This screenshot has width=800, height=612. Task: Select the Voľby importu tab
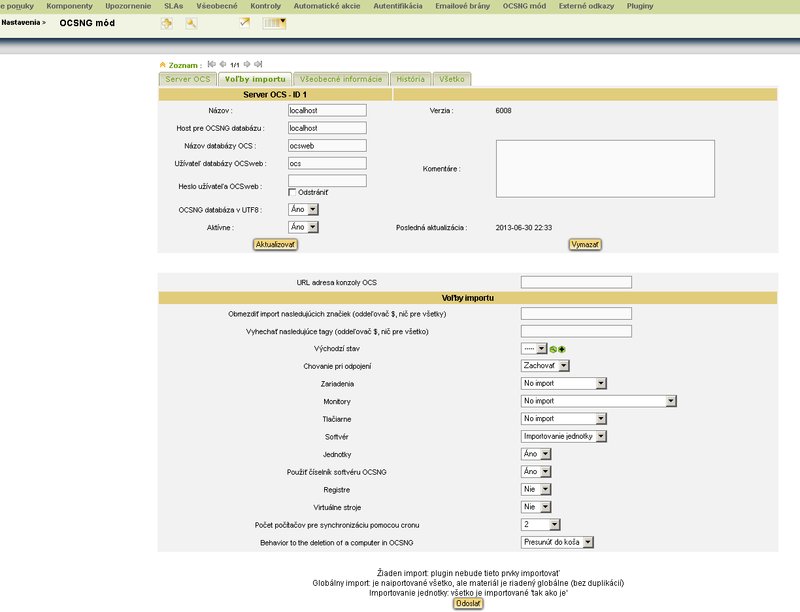click(255, 79)
